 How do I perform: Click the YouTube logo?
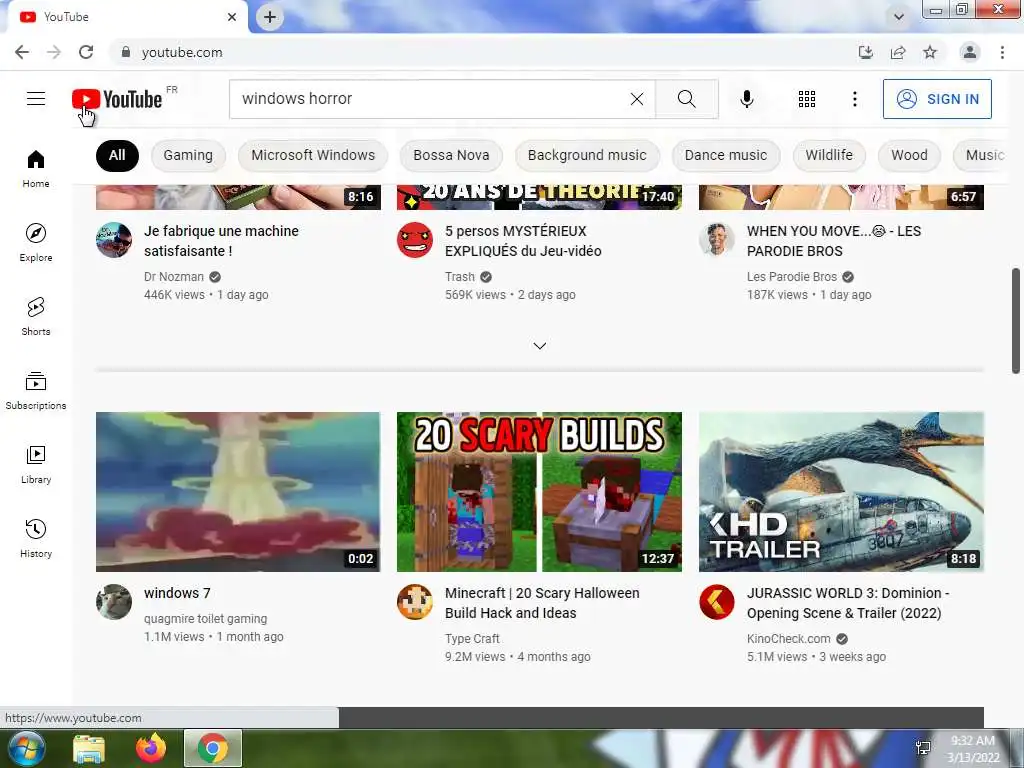pyautogui.click(x=117, y=99)
